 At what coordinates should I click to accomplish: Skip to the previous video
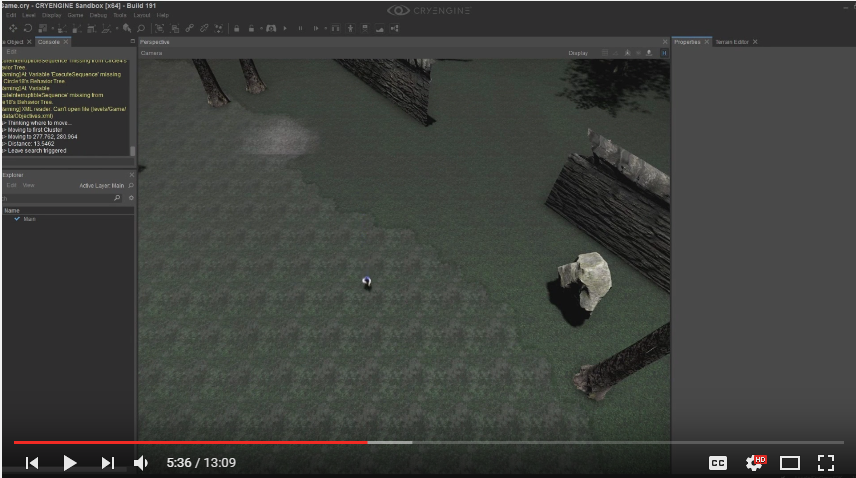coord(32,463)
